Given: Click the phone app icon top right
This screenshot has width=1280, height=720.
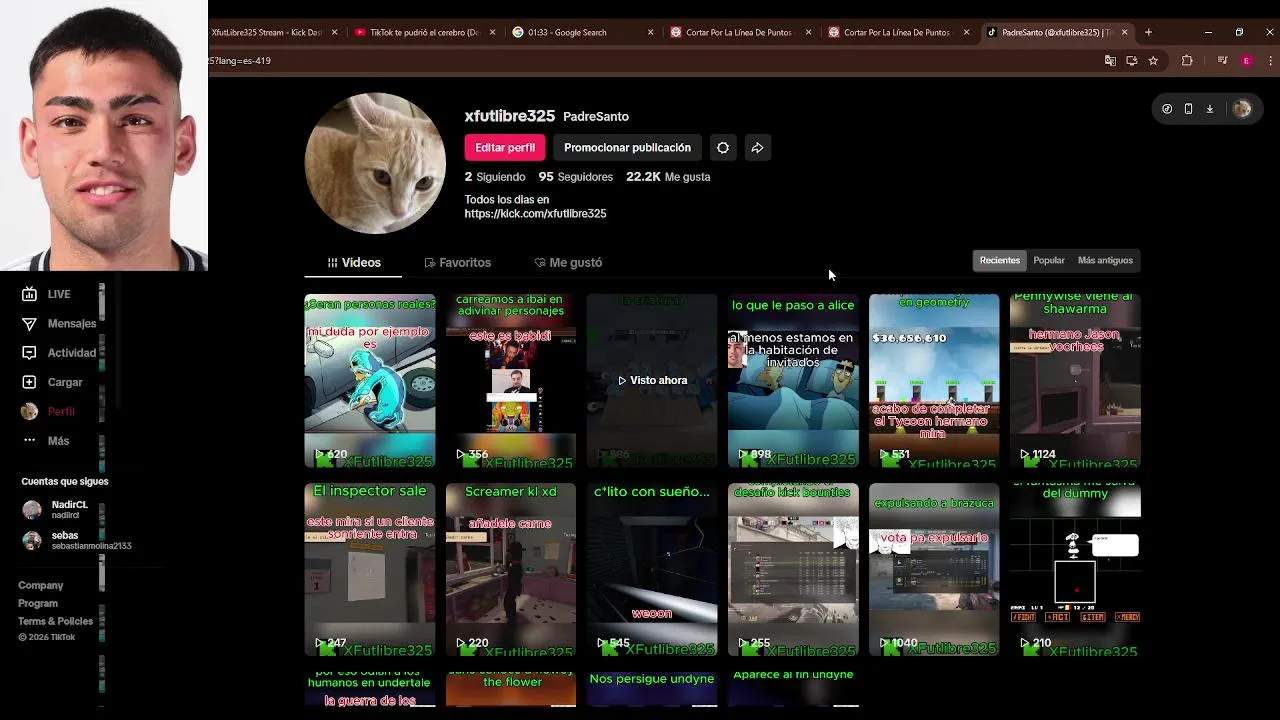Looking at the screenshot, I should tap(1188, 109).
